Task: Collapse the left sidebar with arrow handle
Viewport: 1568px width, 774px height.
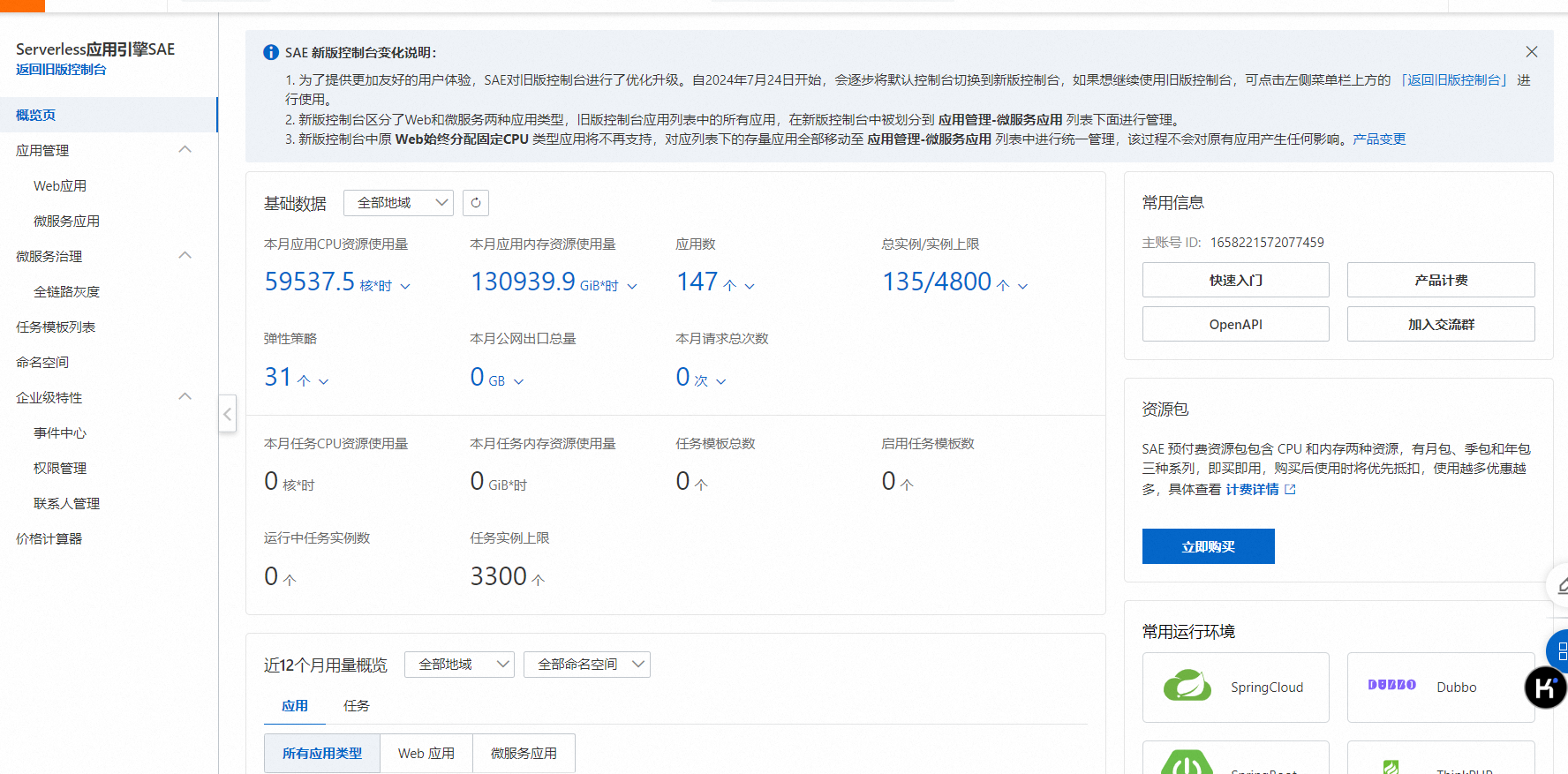Action: (x=227, y=413)
